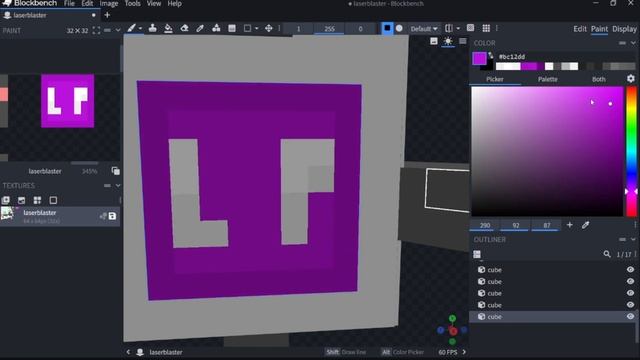The image size is (640, 360).
Task: Switch to Edit mode
Action: (x=580, y=29)
